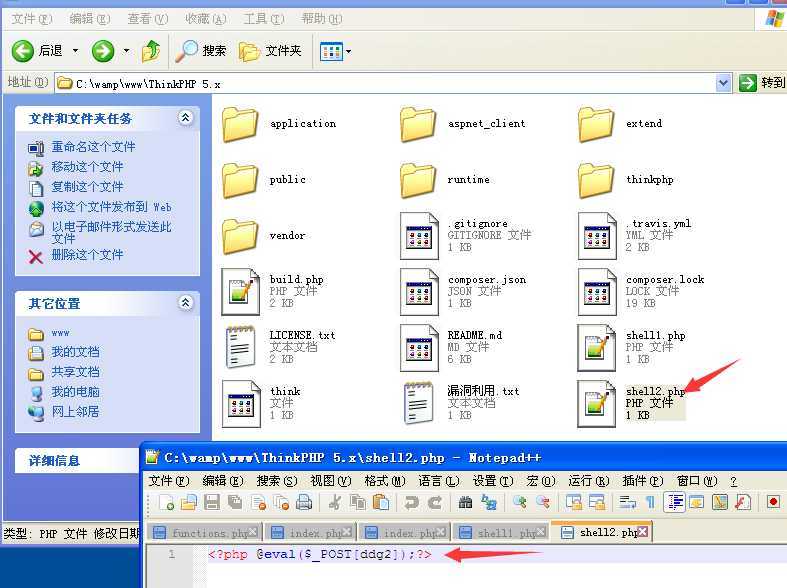Undo the last edit in Notepad++
This screenshot has width=787, height=588.
click(412, 502)
